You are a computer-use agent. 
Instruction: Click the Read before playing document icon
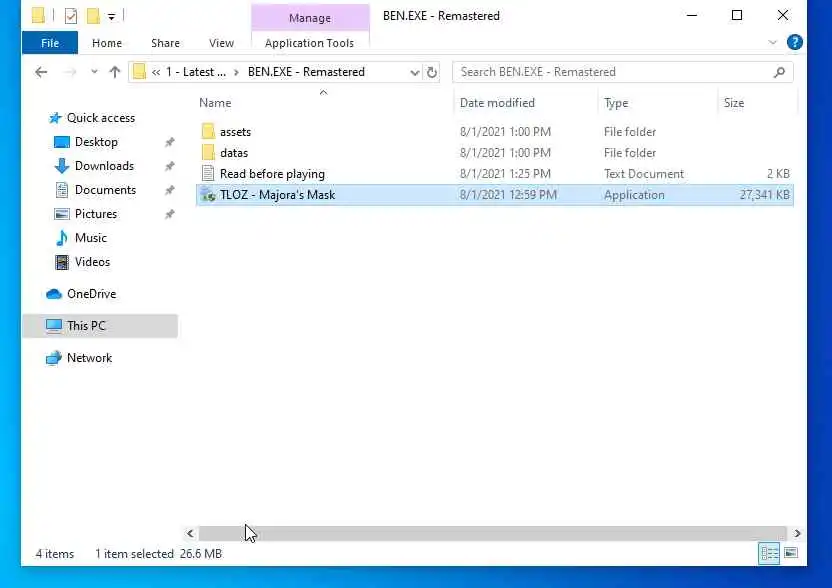(x=208, y=174)
